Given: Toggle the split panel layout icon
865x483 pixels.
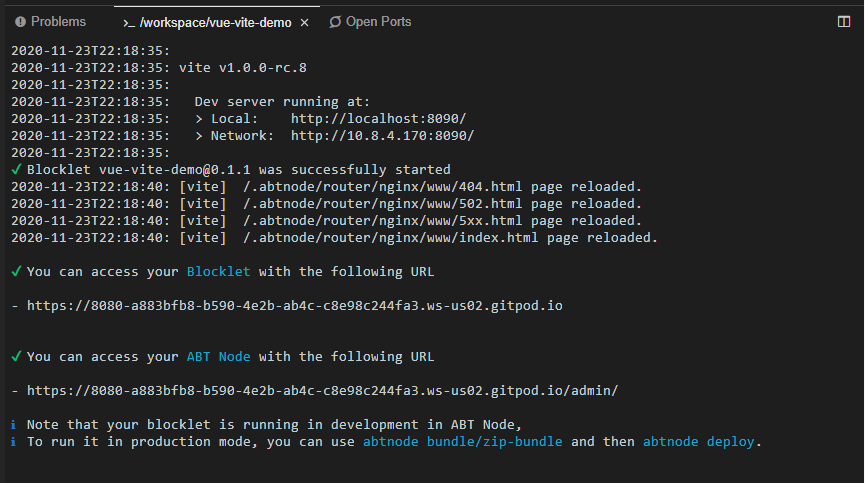Looking at the screenshot, I should point(843,21).
